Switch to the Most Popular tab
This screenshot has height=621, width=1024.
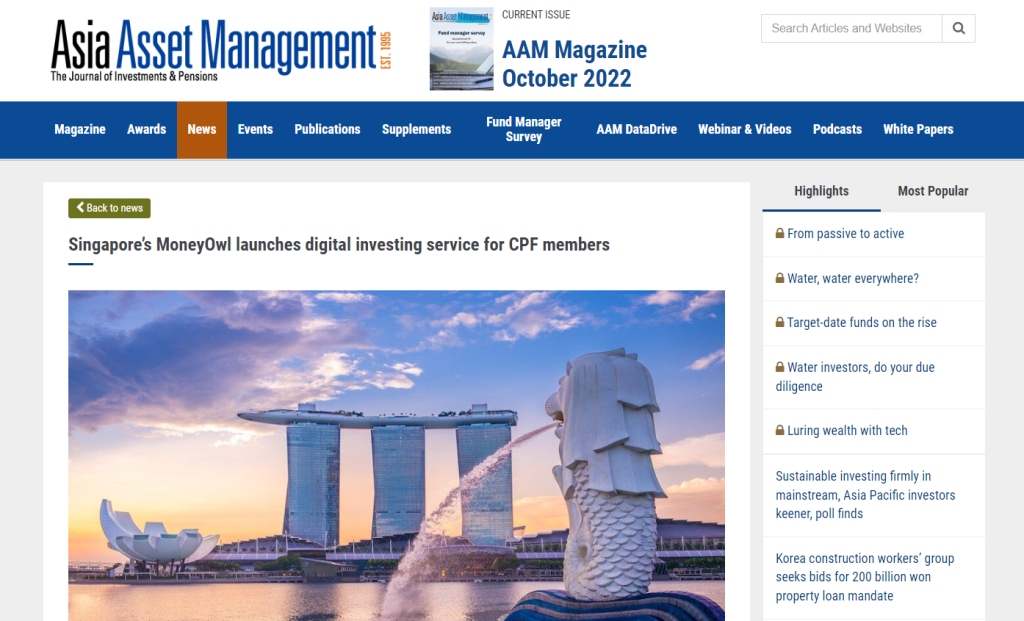933,191
